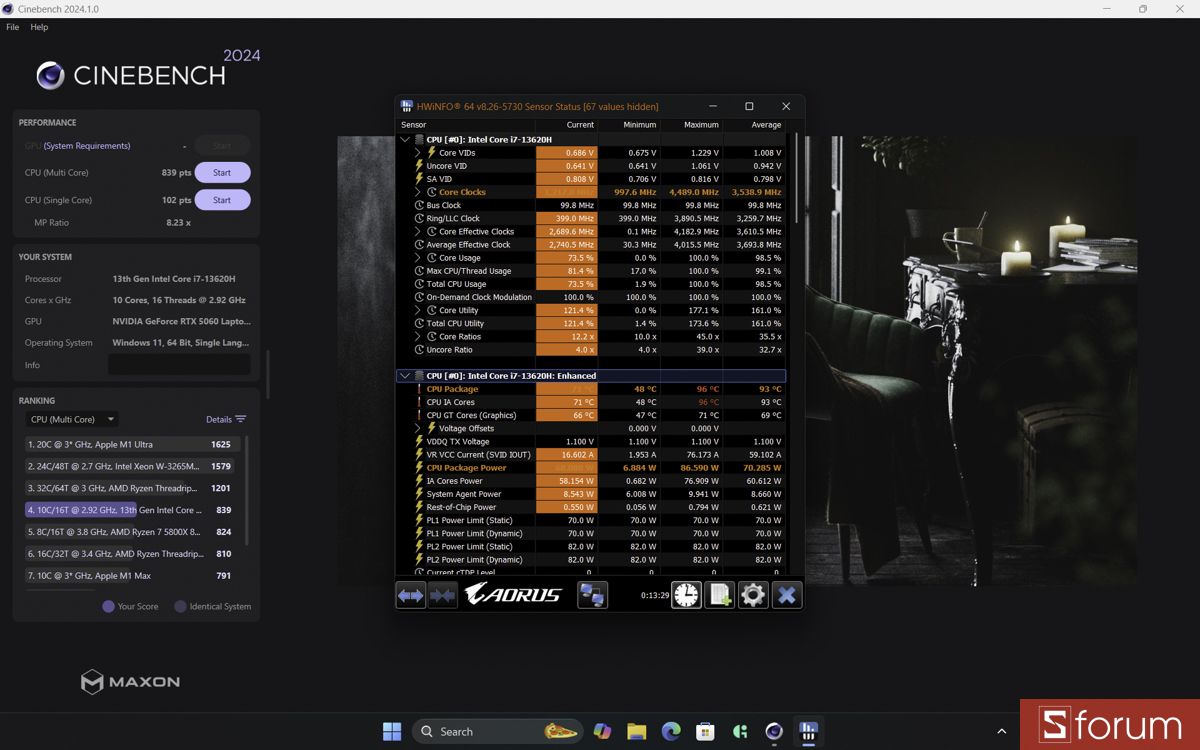Click the clock icon in HWiNFO toolbar
Image resolution: width=1200 pixels, height=750 pixels.
tap(687, 594)
